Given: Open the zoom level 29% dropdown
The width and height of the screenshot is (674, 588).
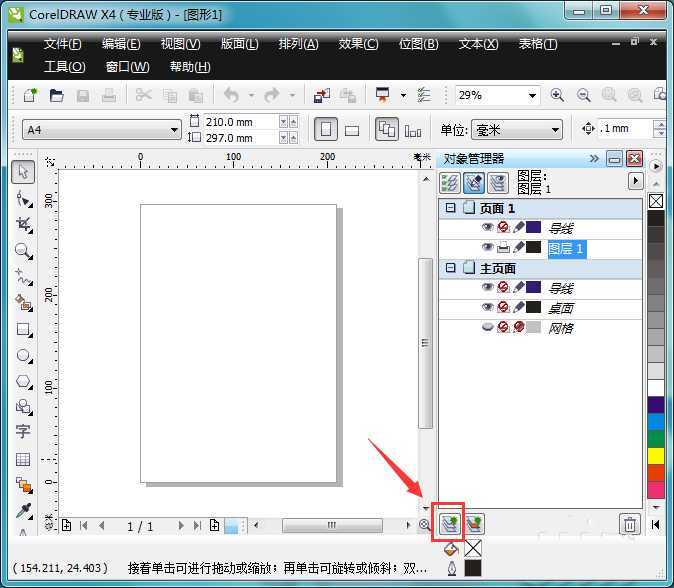Looking at the screenshot, I should pyautogui.click(x=532, y=96).
